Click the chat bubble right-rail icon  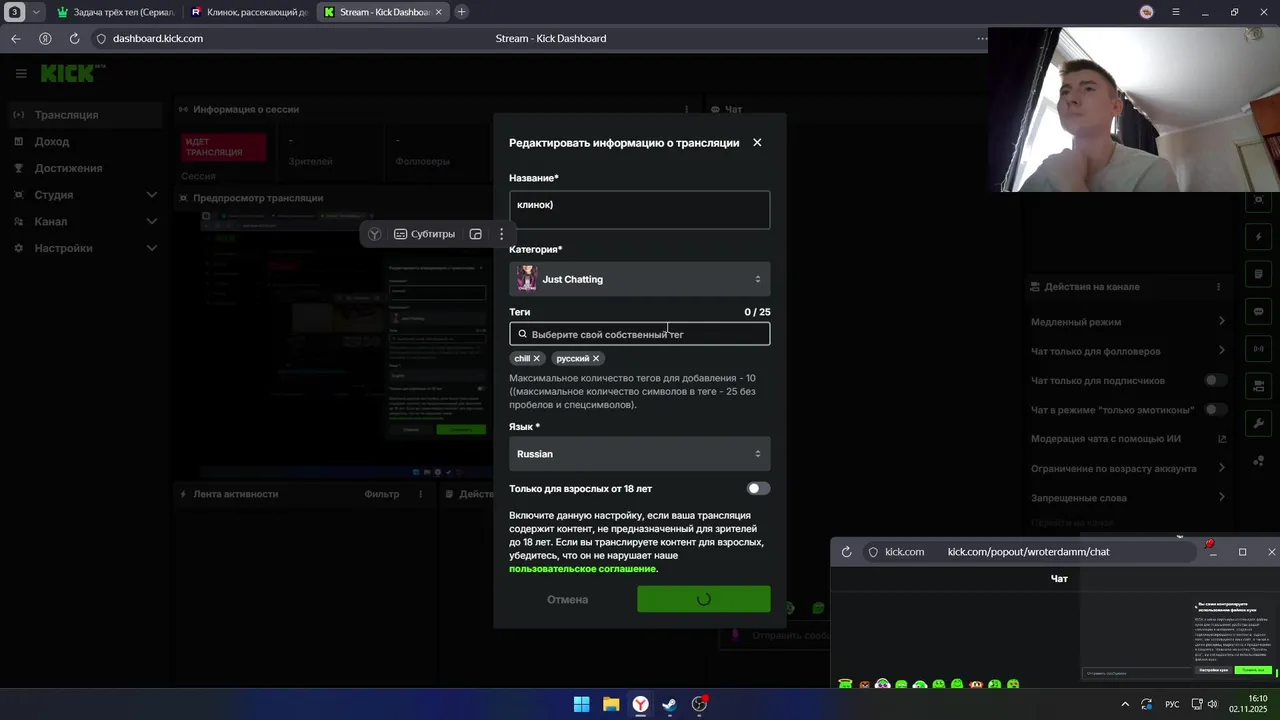1259,311
